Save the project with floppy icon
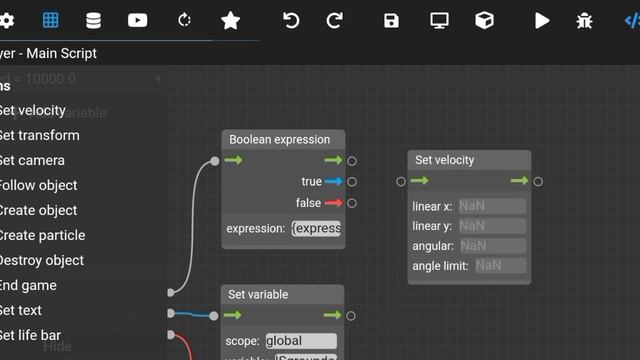The height and width of the screenshot is (360, 640). tap(391, 20)
